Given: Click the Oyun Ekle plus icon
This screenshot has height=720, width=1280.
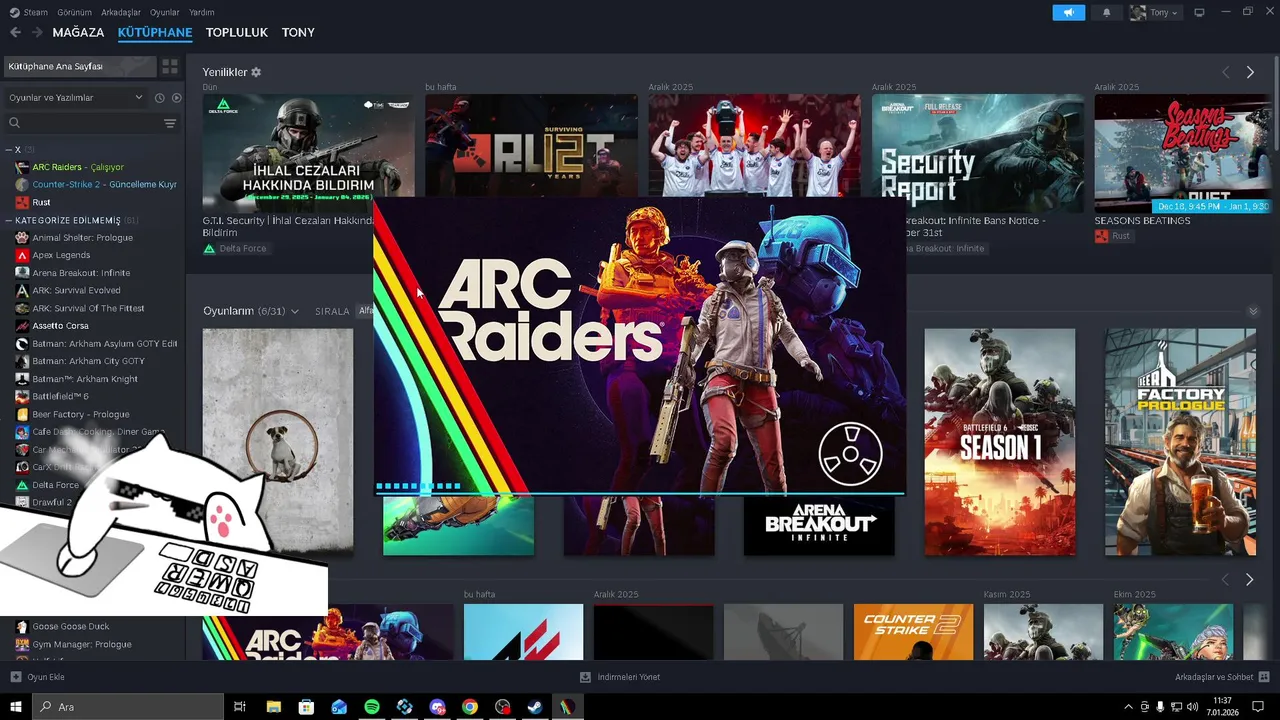Looking at the screenshot, I should pos(15,677).
